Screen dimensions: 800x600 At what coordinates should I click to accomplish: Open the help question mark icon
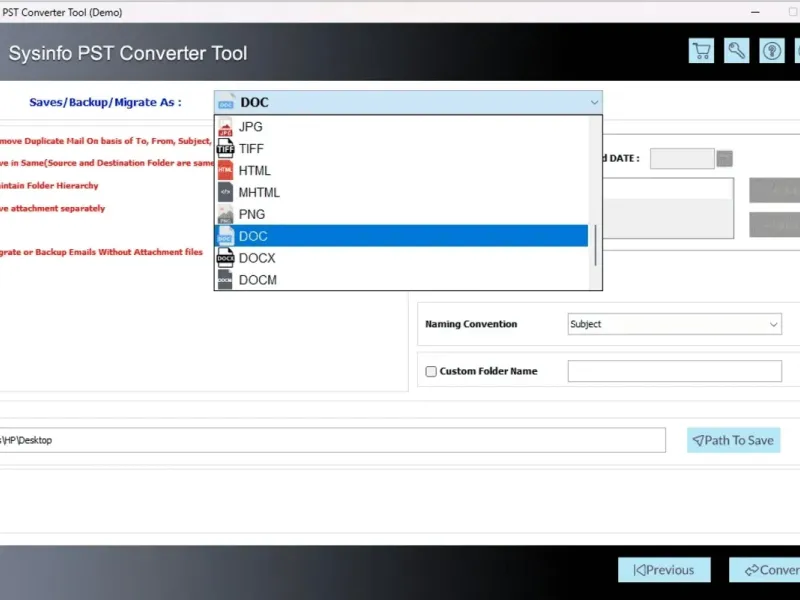[x=771, y=51]
